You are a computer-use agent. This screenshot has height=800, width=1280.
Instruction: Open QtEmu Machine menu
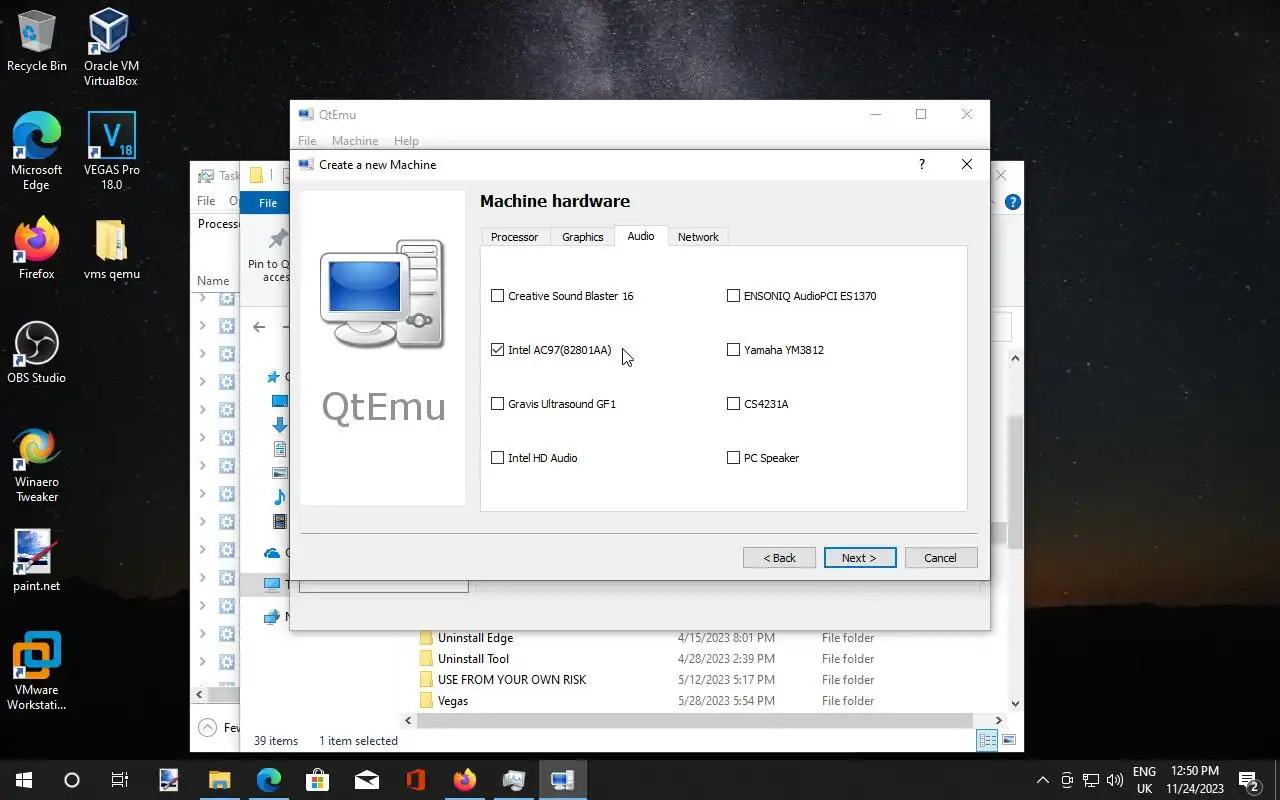click(355, 141)
